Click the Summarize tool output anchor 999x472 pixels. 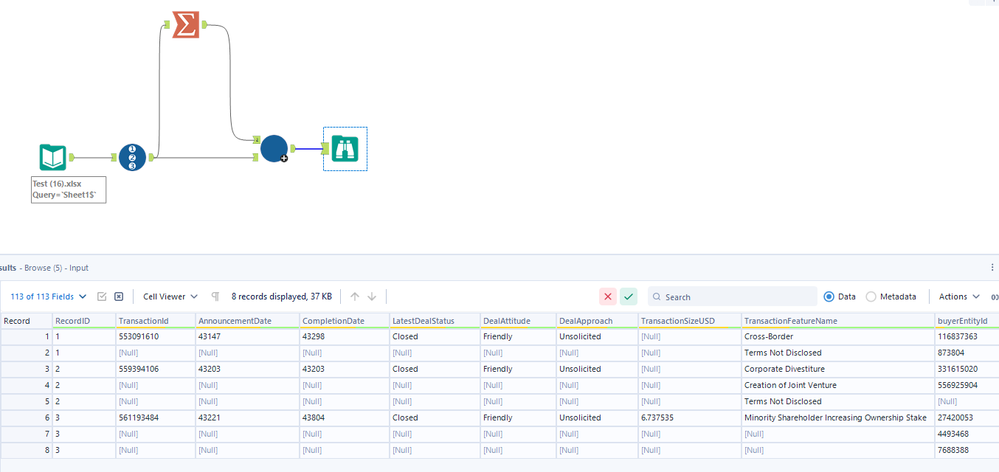205,24
